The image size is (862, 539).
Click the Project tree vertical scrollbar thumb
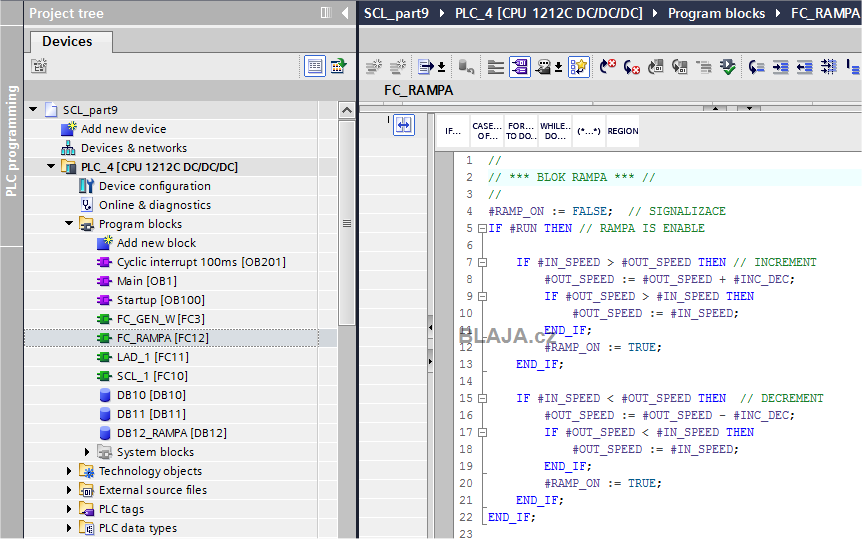pyautogui.click(x=346, y=223)
